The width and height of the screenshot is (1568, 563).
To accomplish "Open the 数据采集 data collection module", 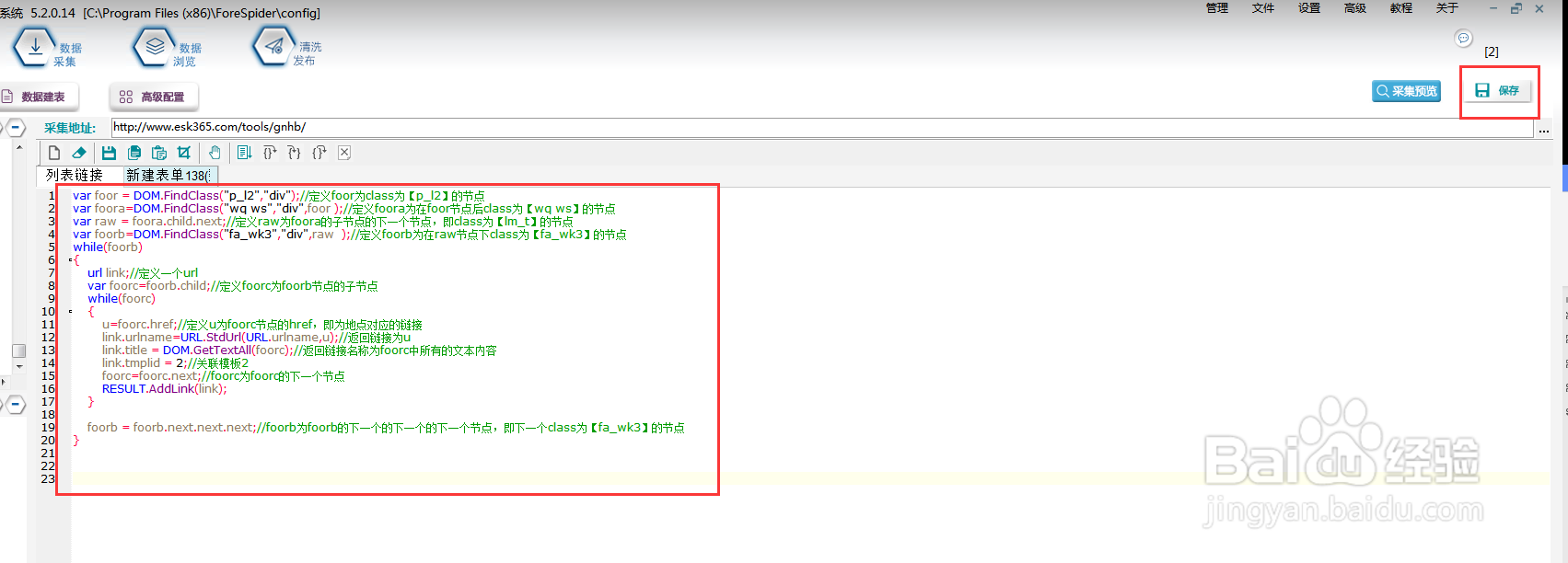I will 46,48.
